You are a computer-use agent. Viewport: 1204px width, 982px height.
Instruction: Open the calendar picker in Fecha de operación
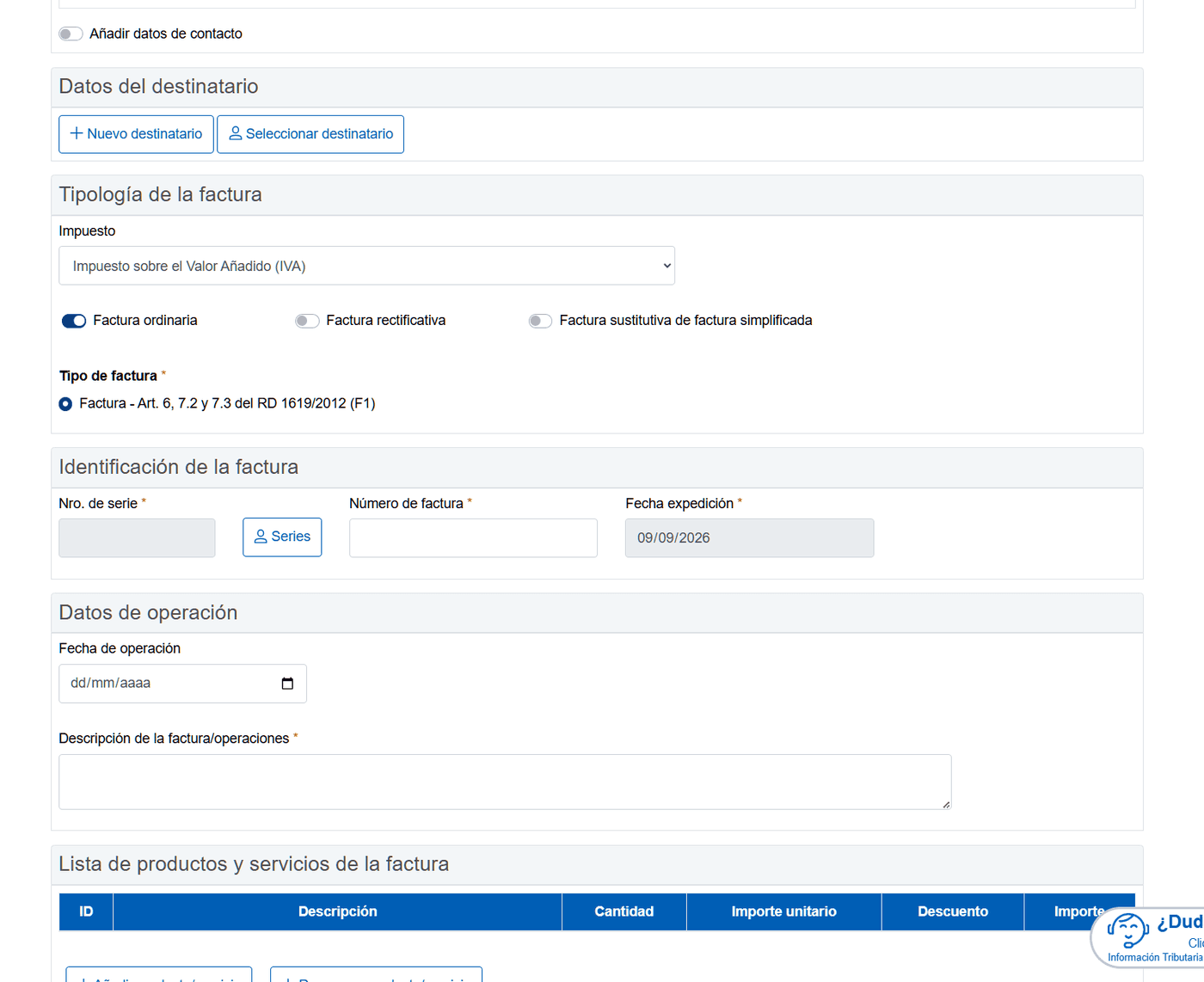coord(287,684)
